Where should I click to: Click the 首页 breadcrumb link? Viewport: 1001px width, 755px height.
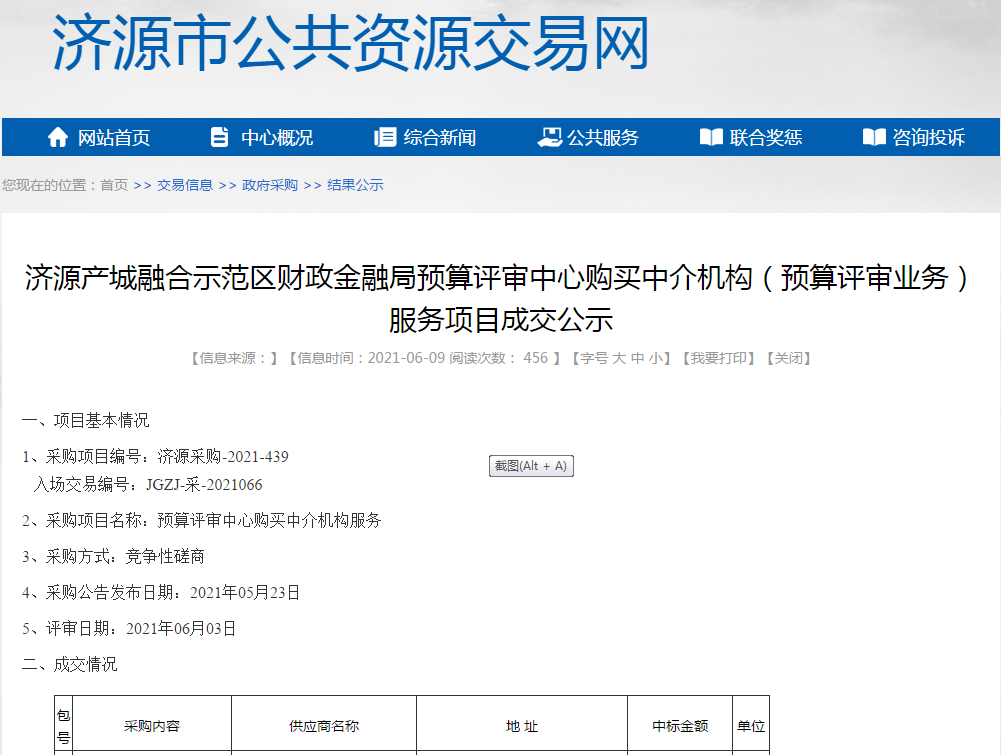click(x=114, y=185)
